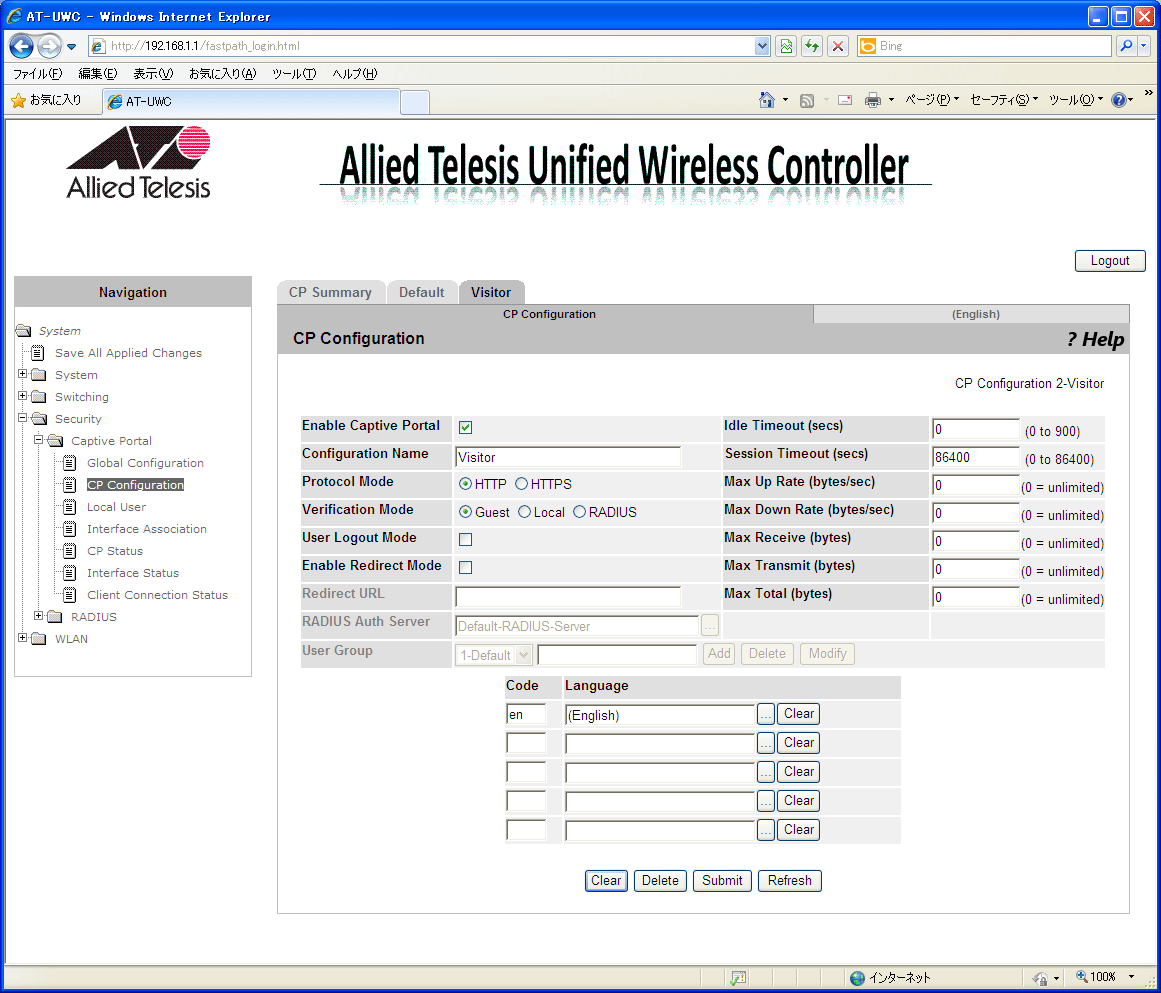Go back with the browser Back arrow
The height and width of the screenshot is (993, 1161).
click(x=21, y=46)
